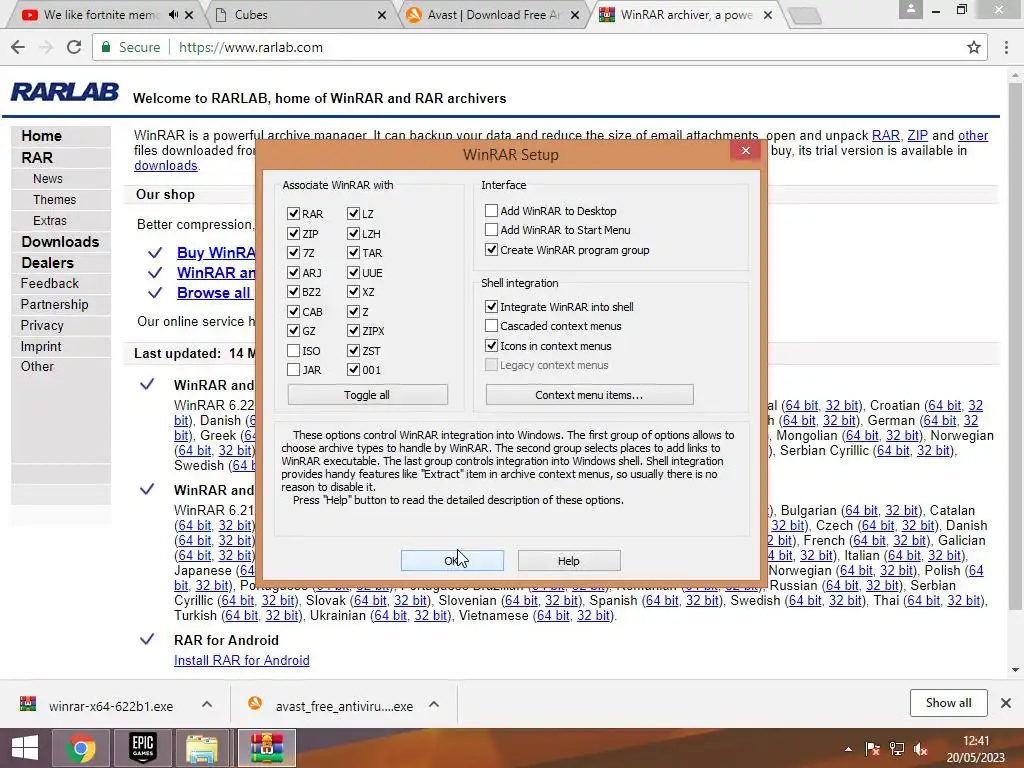Image resolution: width=1024 pixels, height=768 pixels.
Task: Click scrollbar down arrow
Action: pyautogui.click(x=1015, y=669)
